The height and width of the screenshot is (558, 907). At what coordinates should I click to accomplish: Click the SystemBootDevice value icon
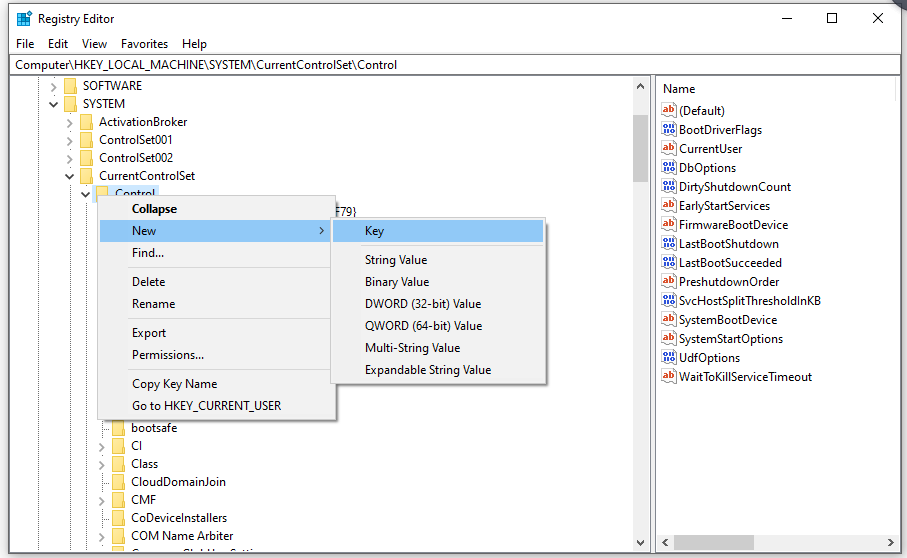pos(669,319)
